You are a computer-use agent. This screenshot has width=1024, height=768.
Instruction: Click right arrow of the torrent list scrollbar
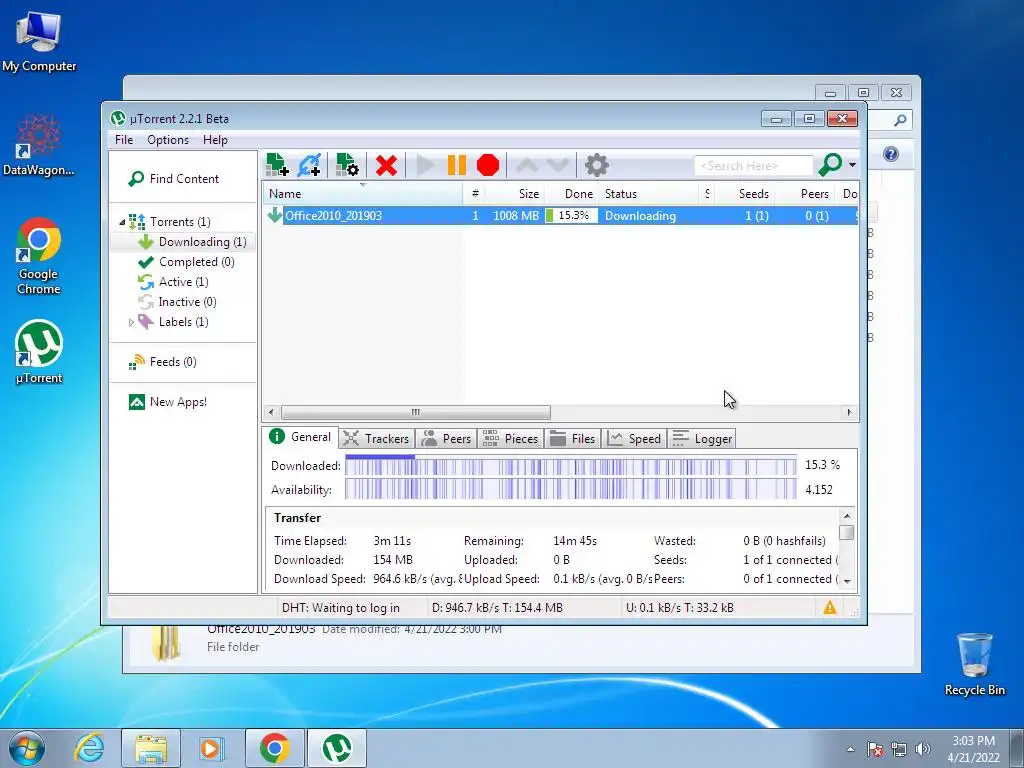coord(849,412)
